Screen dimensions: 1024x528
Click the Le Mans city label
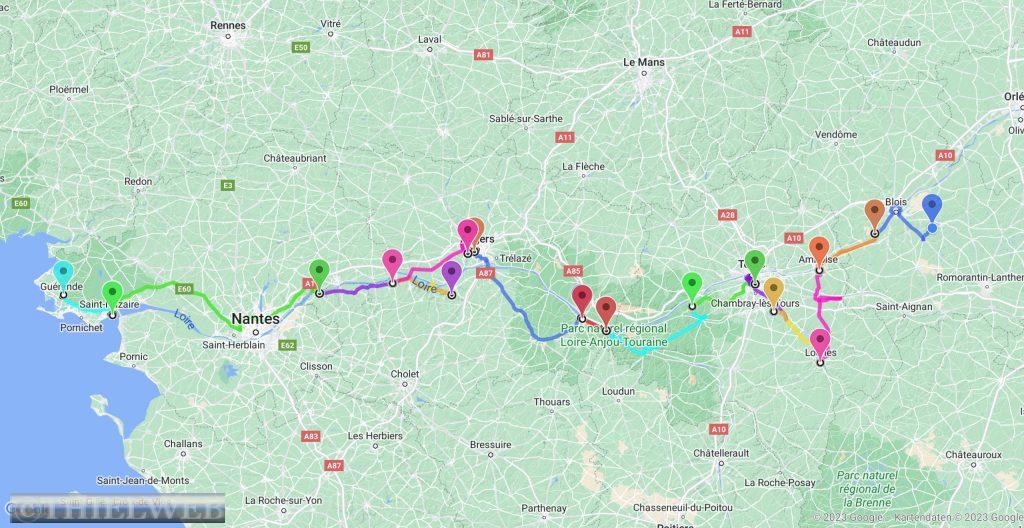tap(643, 62)
